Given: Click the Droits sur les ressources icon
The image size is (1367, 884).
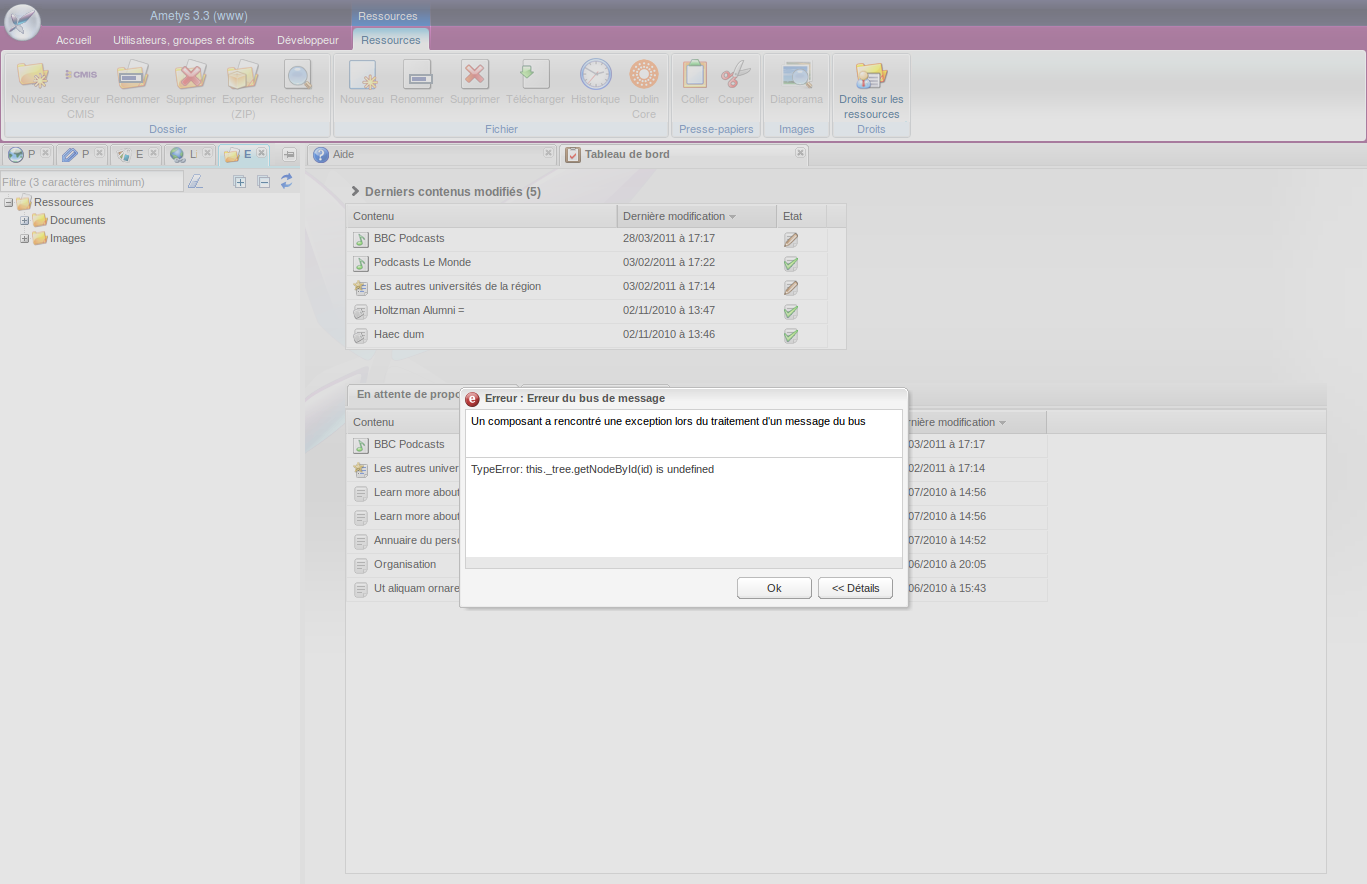Looking at the screenshot, I should (x=870, y=76).
